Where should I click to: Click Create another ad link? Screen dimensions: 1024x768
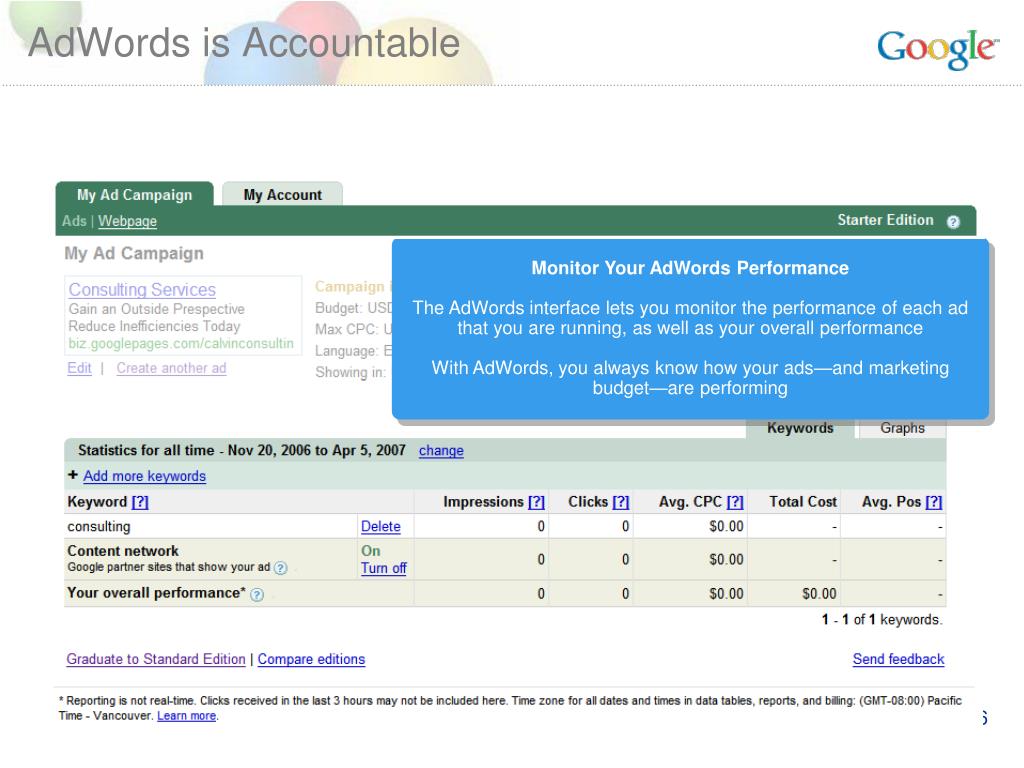click(x=172, y=368)
